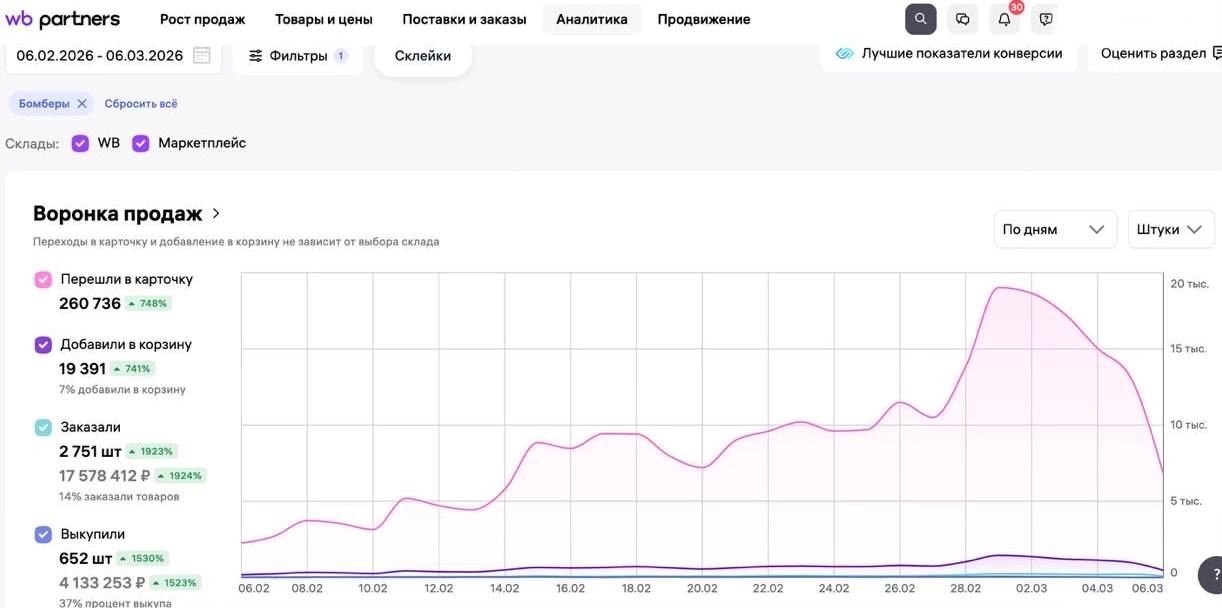
Task: Hide the Добавили в корзину series
Action: tap(43, 345)
